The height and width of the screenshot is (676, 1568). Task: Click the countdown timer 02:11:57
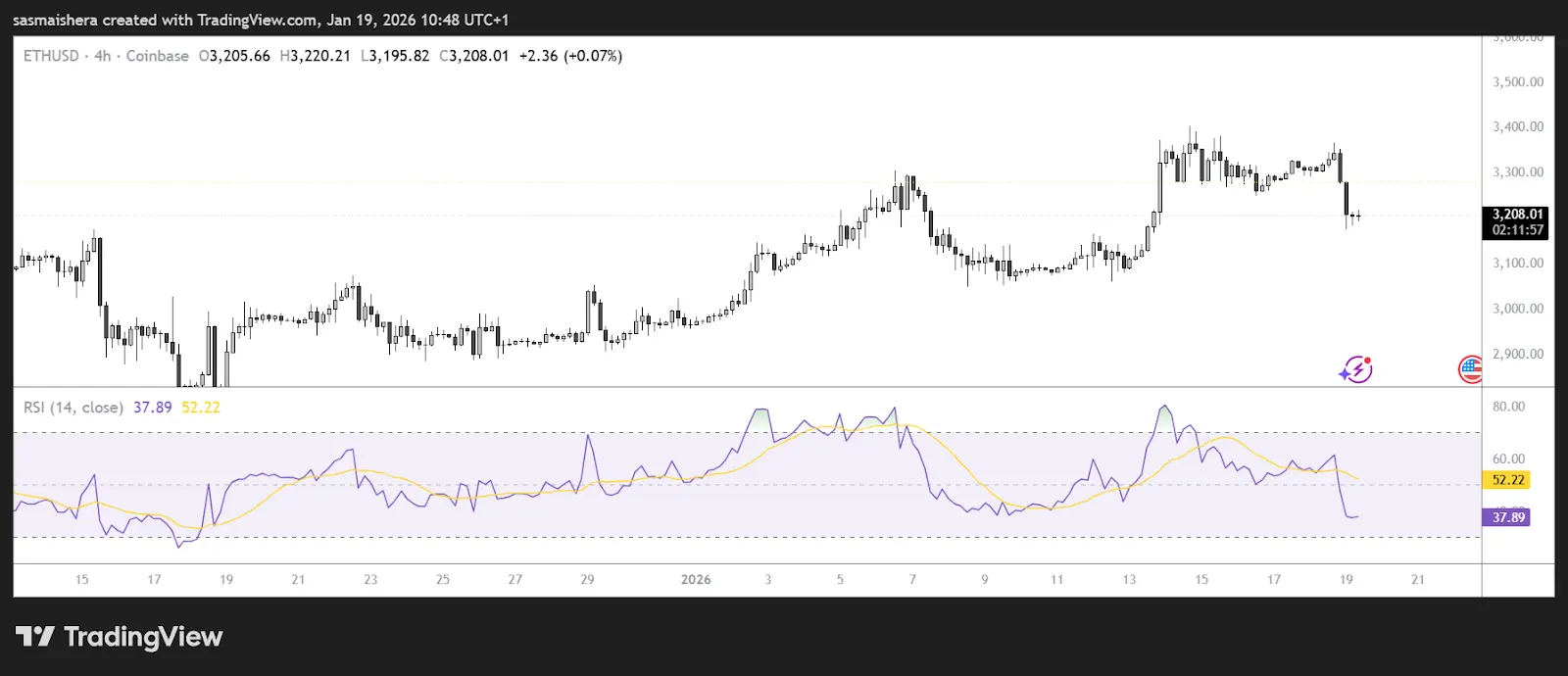click(1517, 230)
